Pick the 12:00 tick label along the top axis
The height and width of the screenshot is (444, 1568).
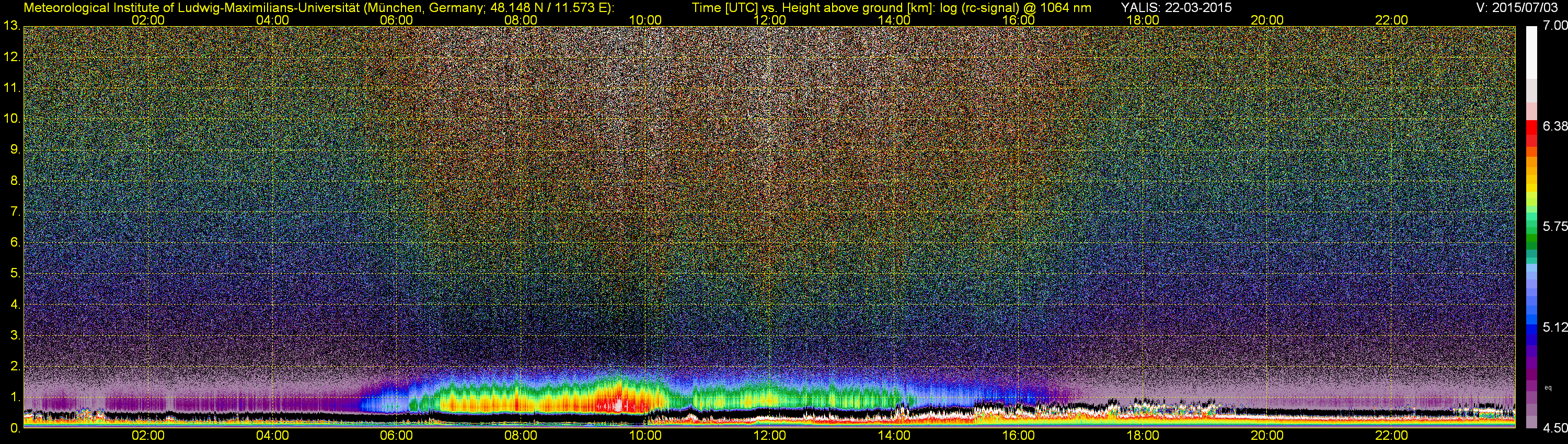pos(769,20)
